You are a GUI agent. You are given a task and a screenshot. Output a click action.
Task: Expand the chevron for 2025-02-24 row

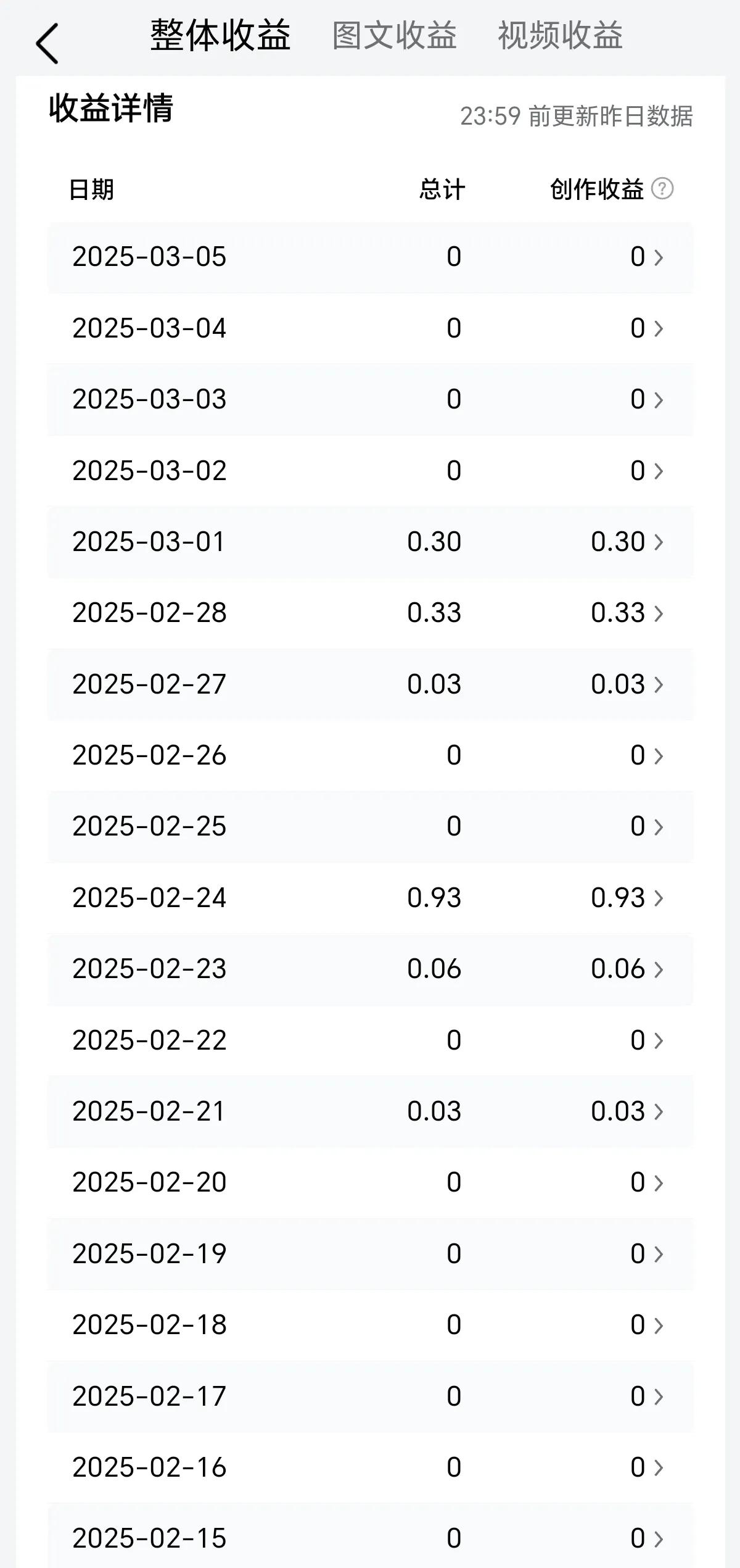(659, 898)
